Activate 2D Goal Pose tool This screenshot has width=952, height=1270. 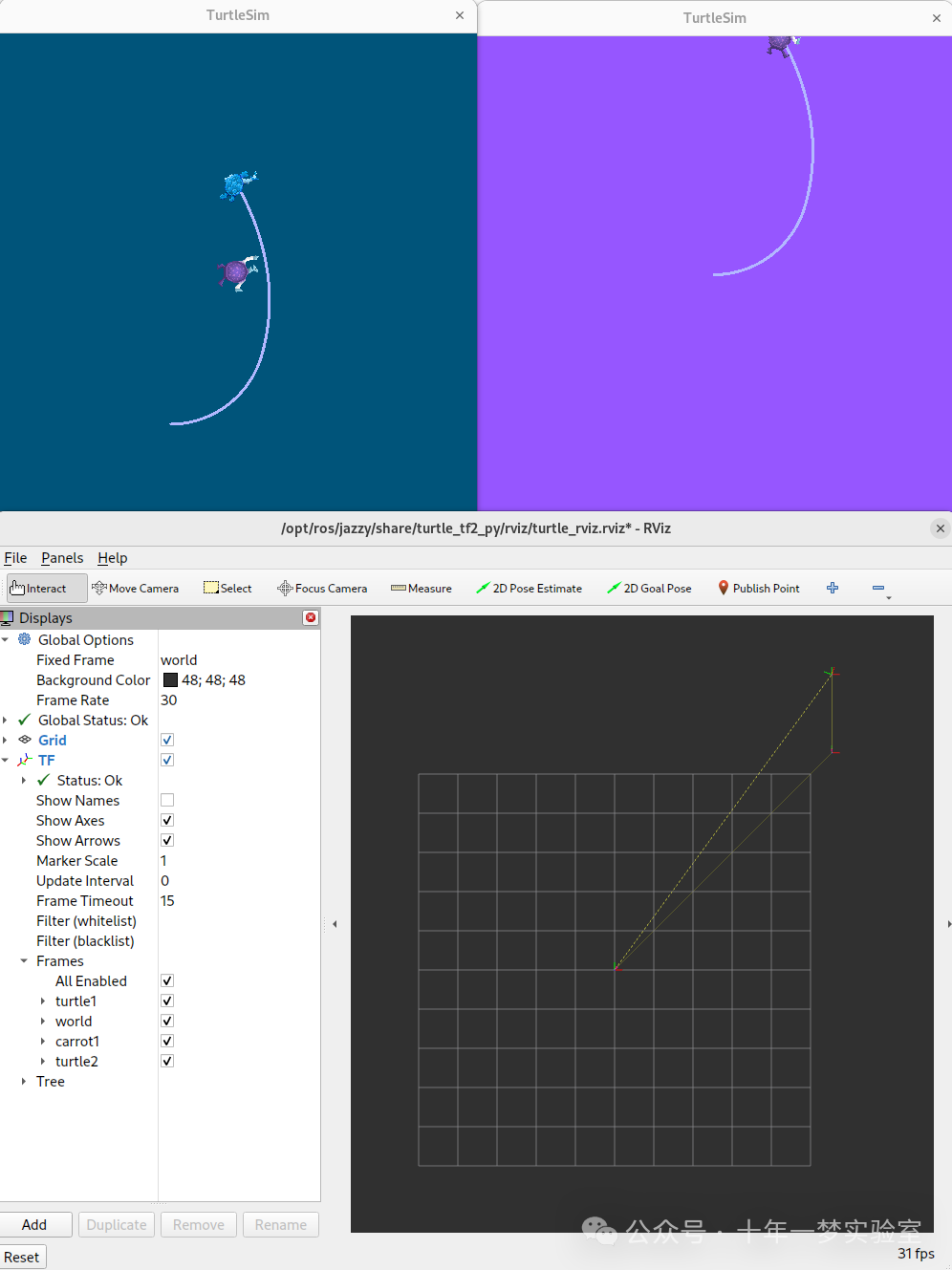pos(649,589)
